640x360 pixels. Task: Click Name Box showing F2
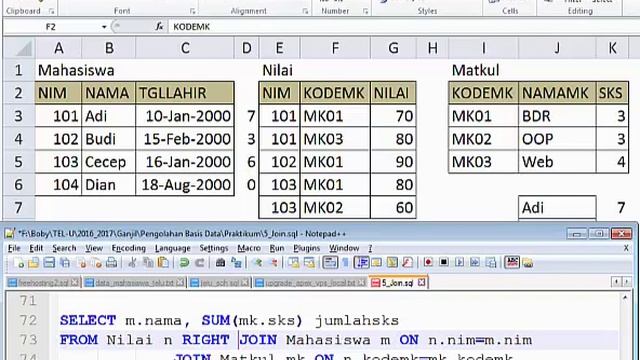coord(51,27)
